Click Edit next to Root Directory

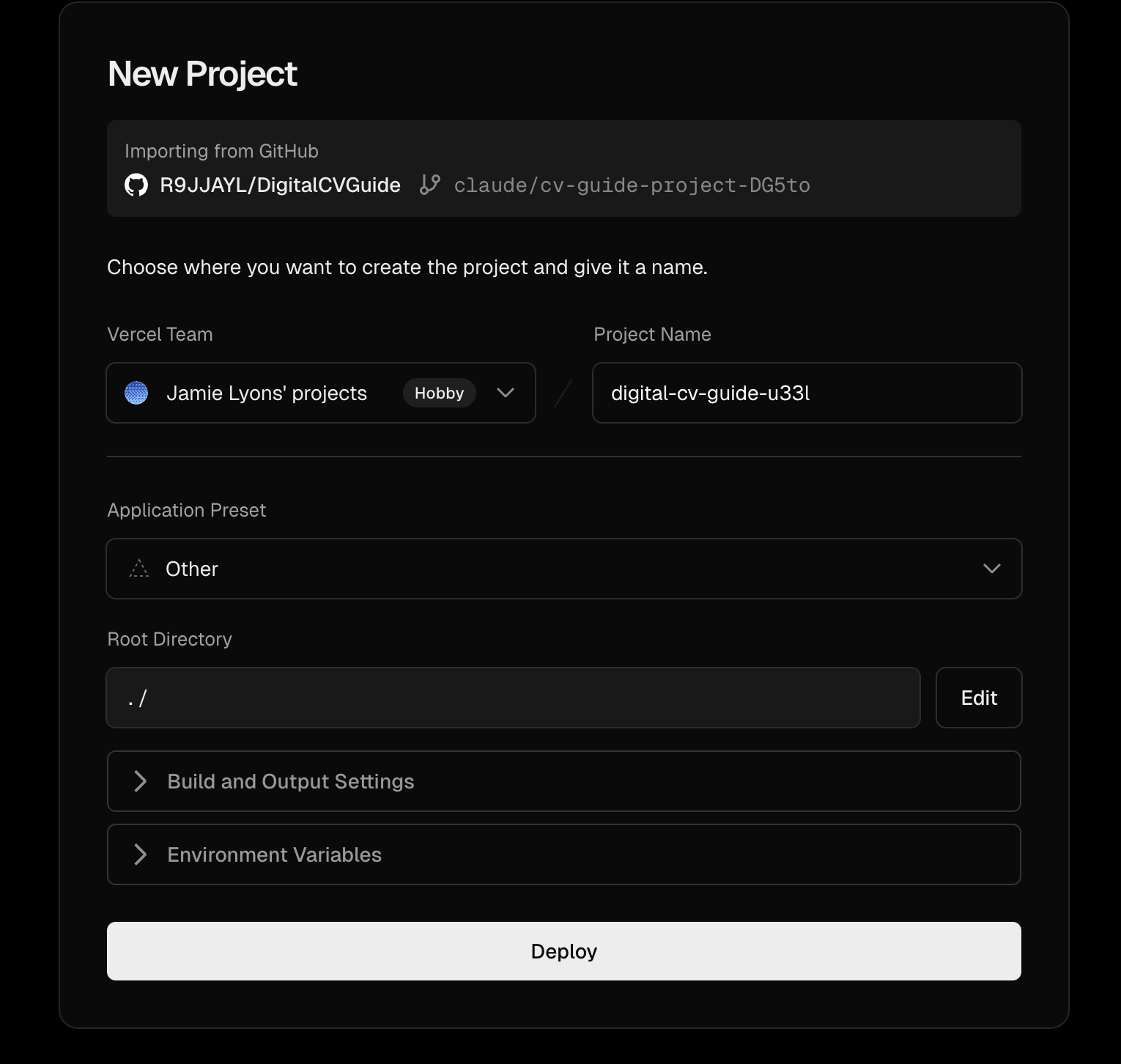[x=979, y=698]
